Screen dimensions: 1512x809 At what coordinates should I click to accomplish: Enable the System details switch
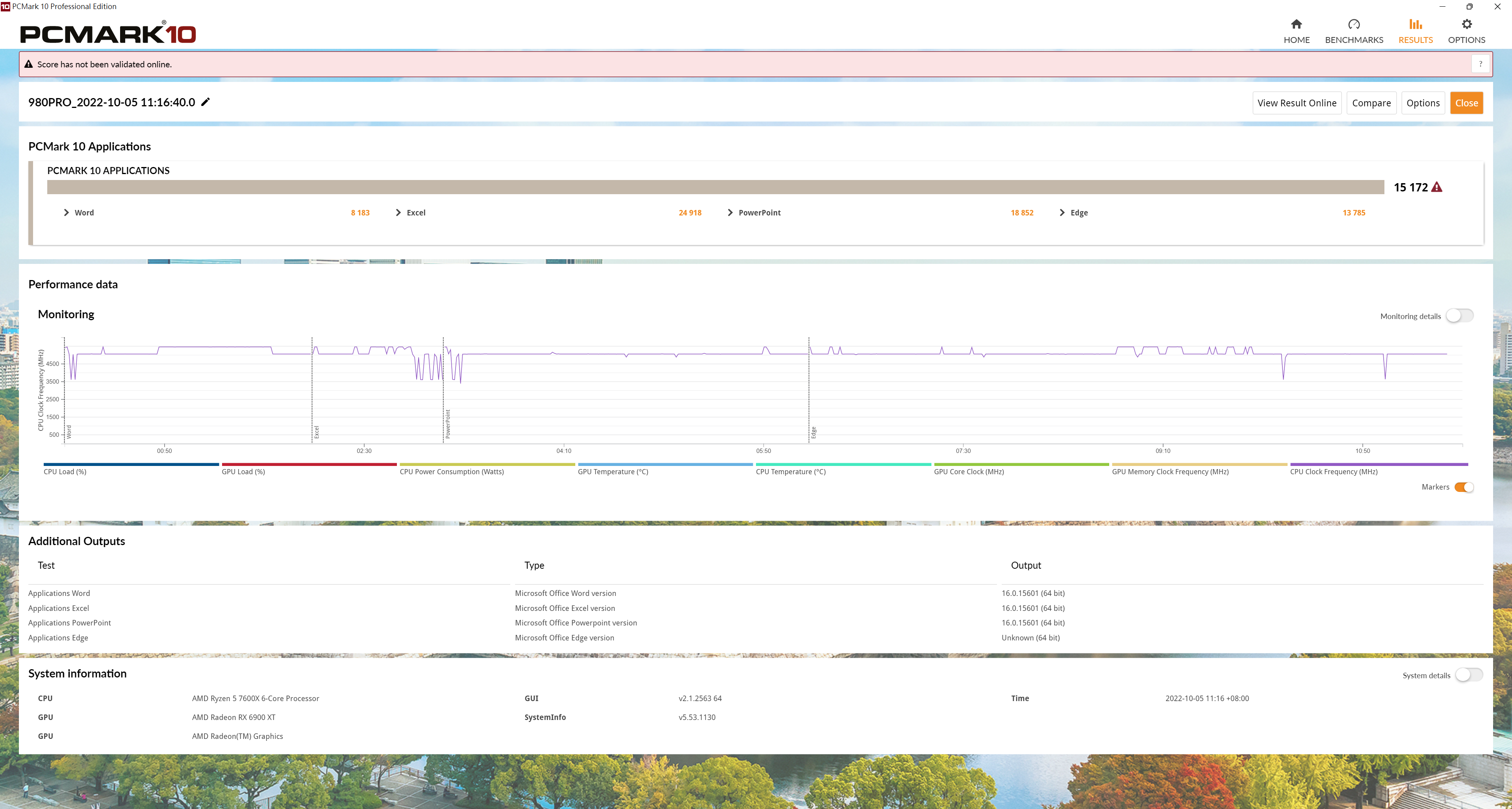coord(1469,675)
